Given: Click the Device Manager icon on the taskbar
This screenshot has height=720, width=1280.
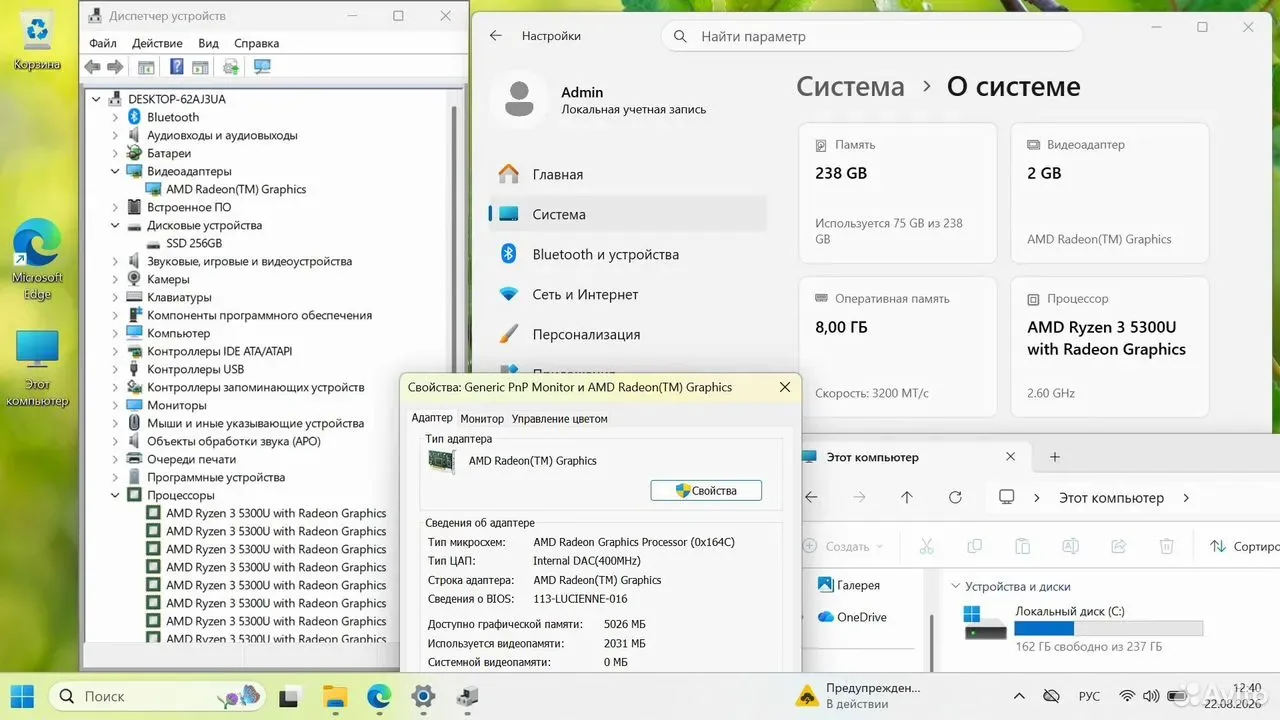Looking at the screenshot, I should tap(467, 696).
